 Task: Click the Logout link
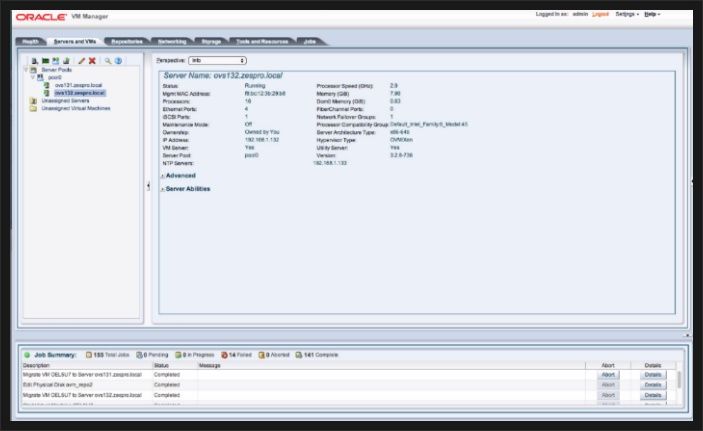[600, 14]
